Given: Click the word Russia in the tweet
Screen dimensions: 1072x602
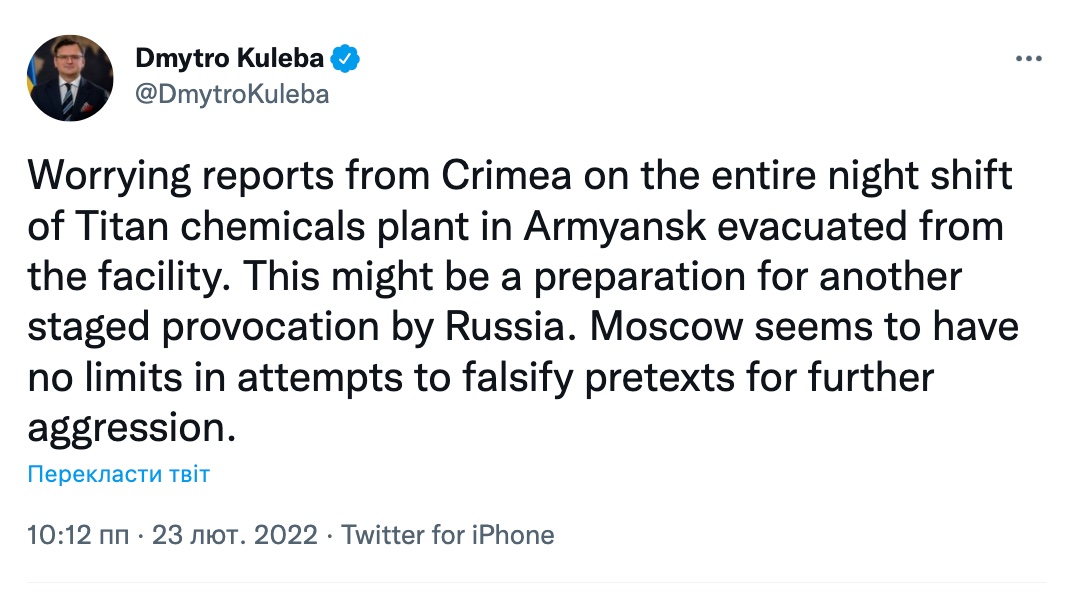Looking at the screenshot, I should [x=506, y=327].
